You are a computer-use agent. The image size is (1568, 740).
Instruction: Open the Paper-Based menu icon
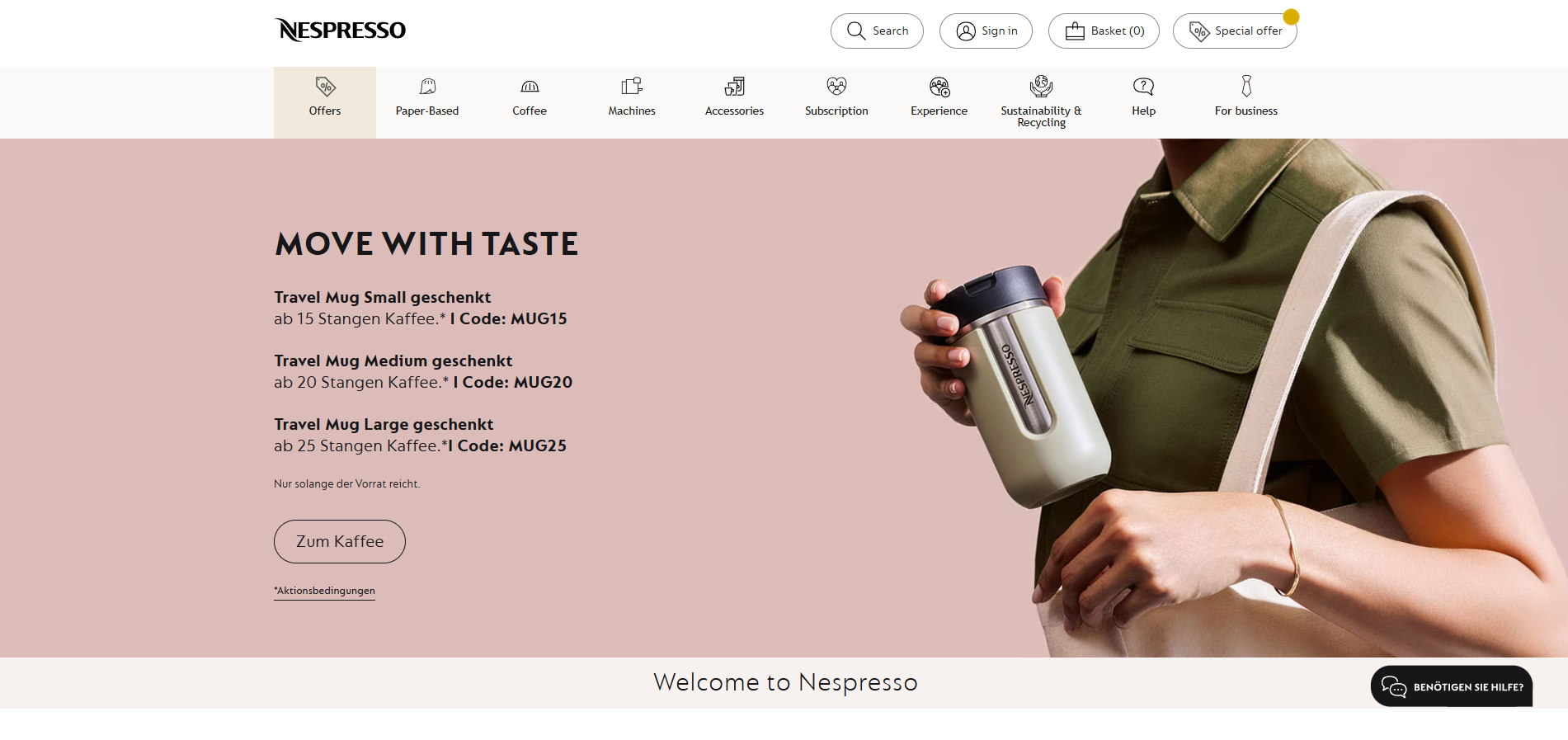pos(427,87)
